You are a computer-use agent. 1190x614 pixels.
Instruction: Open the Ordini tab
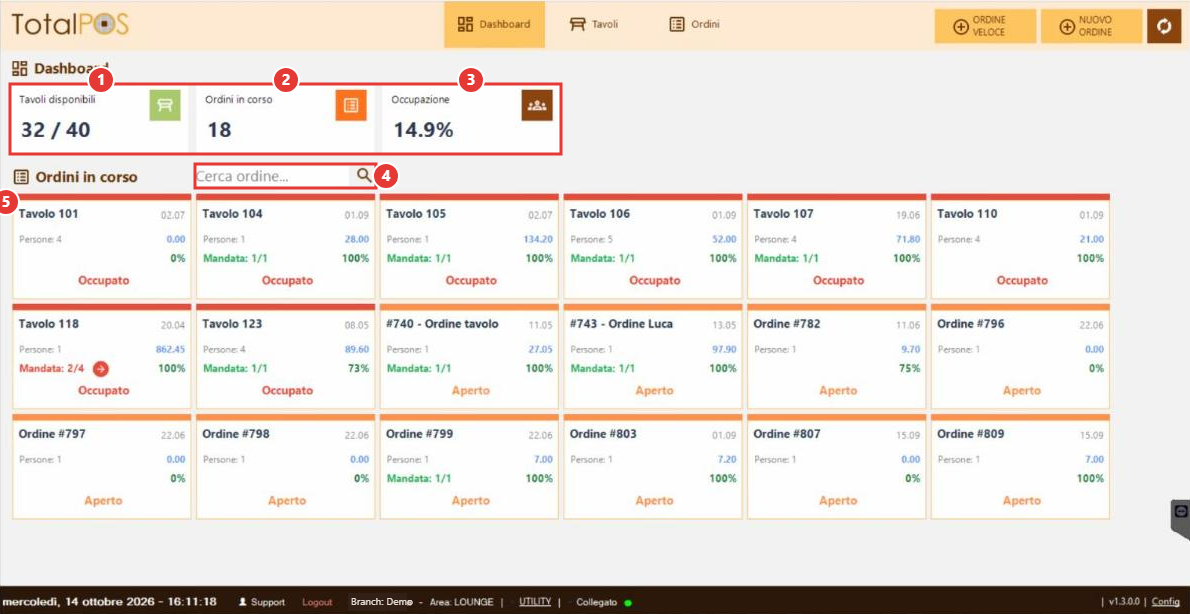[x=694, y=24]
